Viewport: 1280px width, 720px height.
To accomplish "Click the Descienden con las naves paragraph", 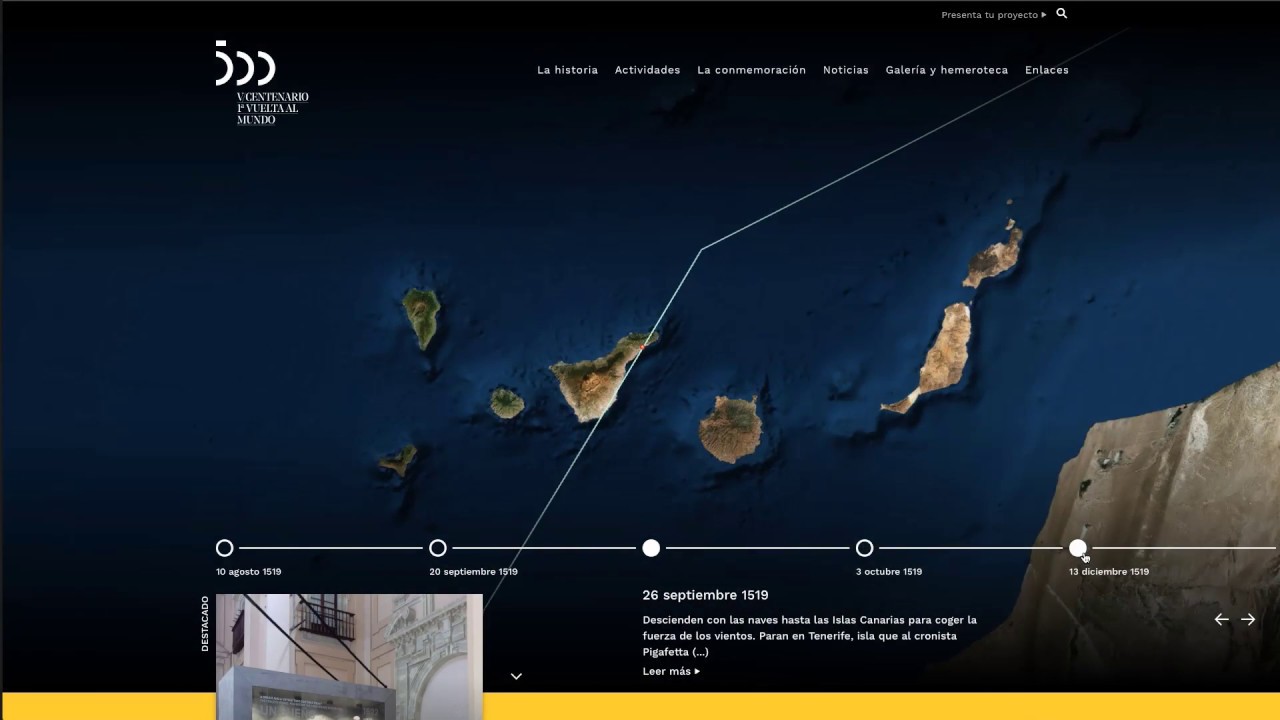I will pyautogui.click(x=810, y=636).
